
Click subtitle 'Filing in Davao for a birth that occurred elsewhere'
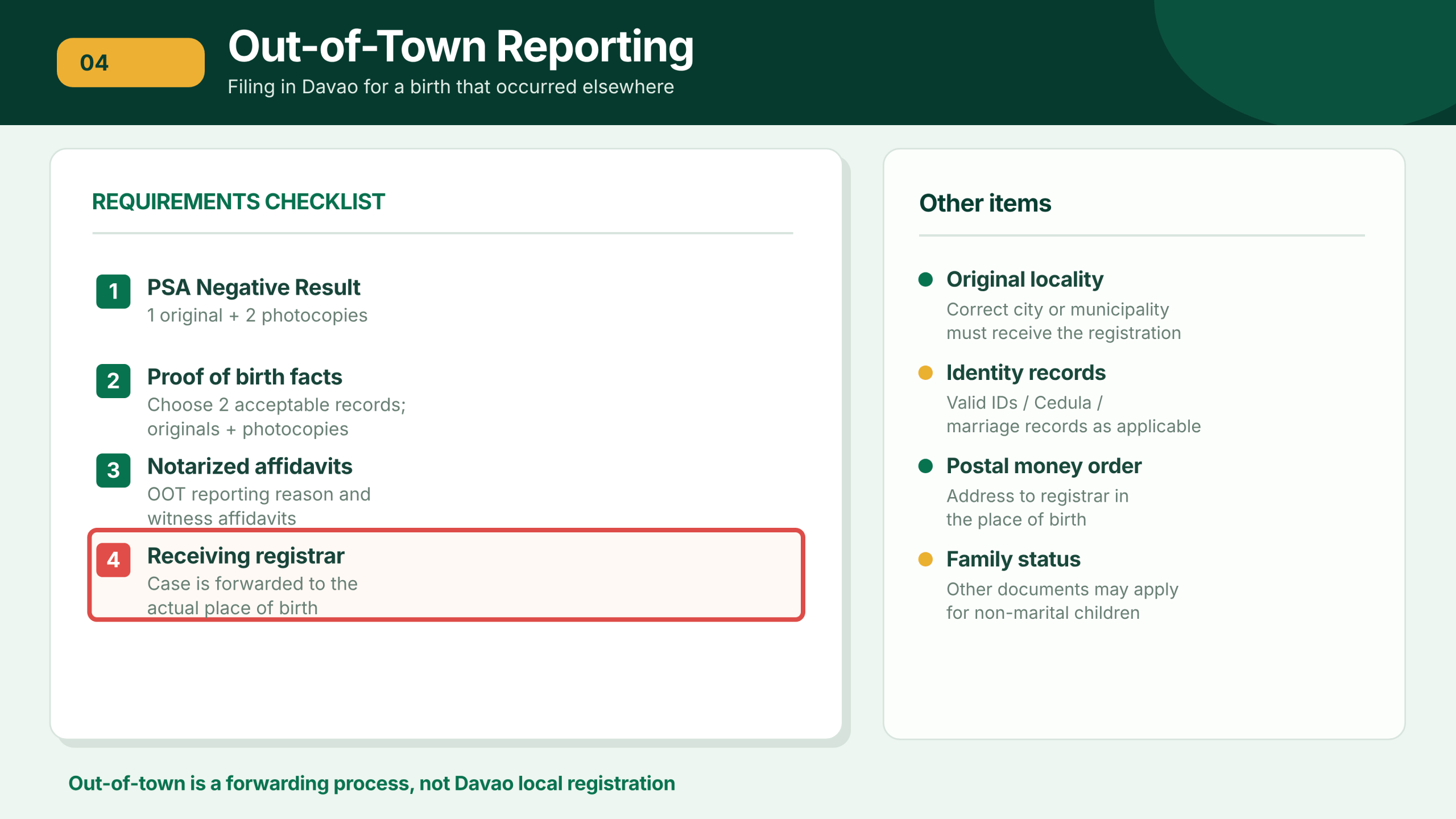(x=450, y=87)
